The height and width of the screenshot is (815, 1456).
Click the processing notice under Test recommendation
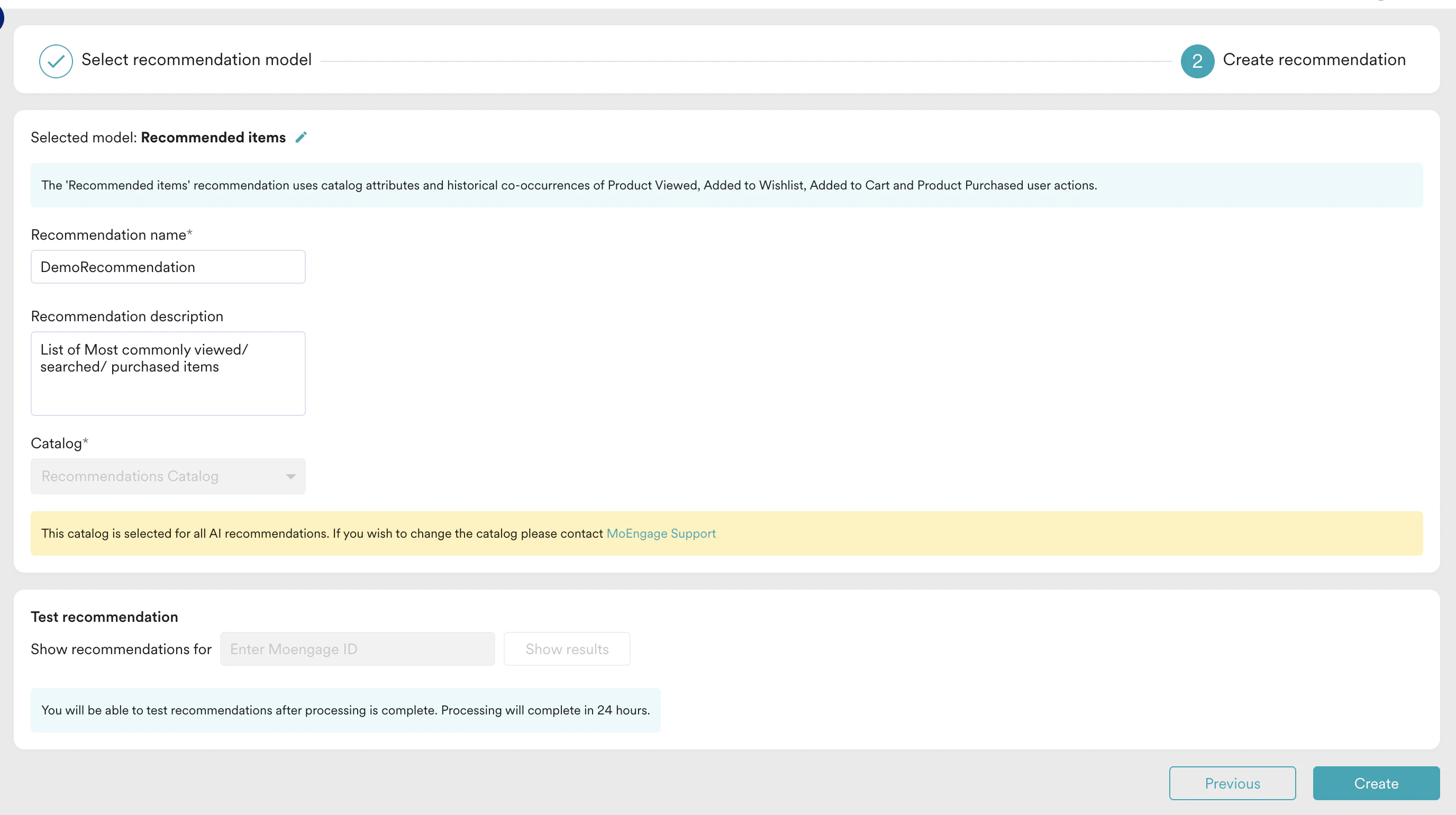coord(345,710)
